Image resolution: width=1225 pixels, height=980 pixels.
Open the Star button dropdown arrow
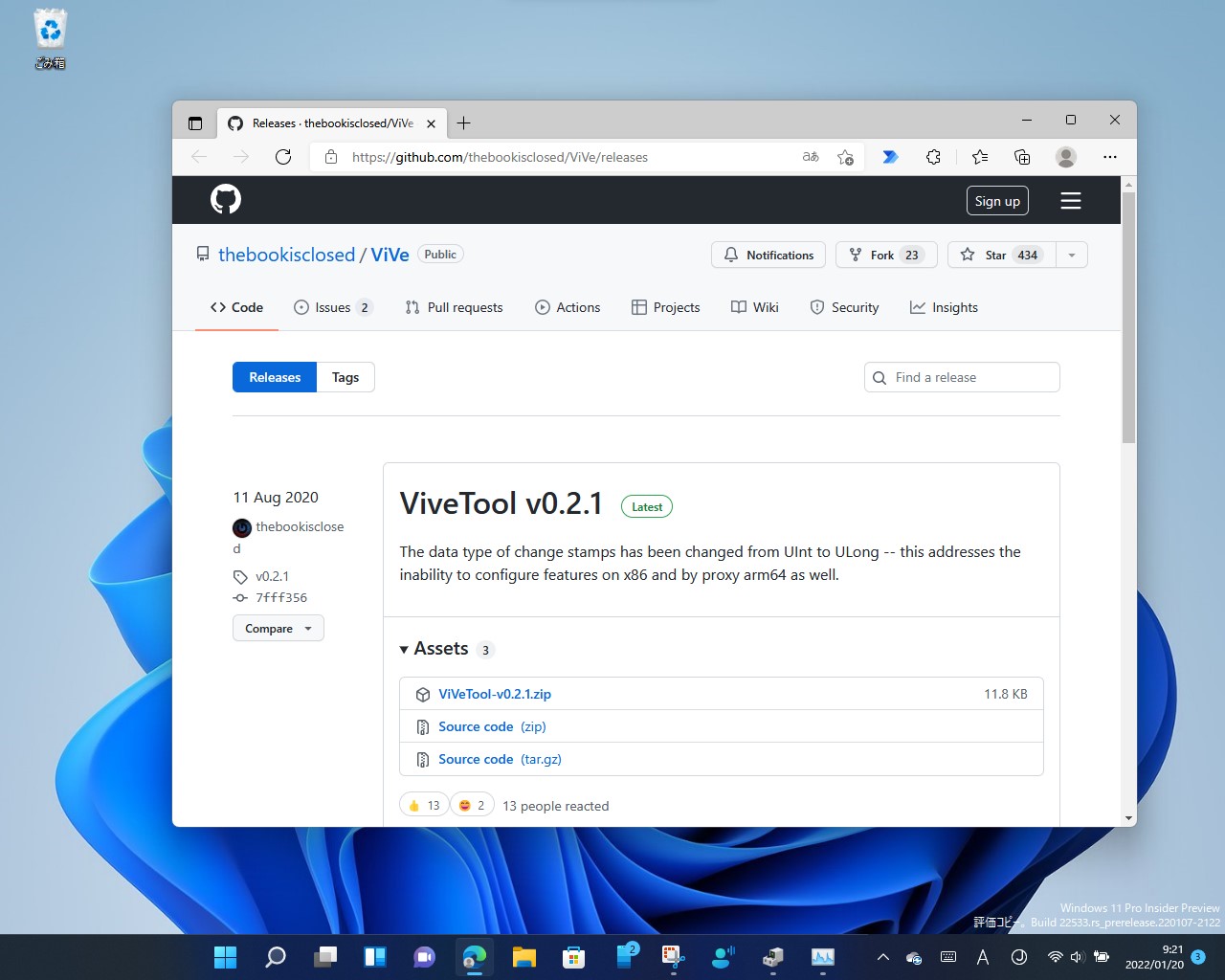coord(1072,255)
